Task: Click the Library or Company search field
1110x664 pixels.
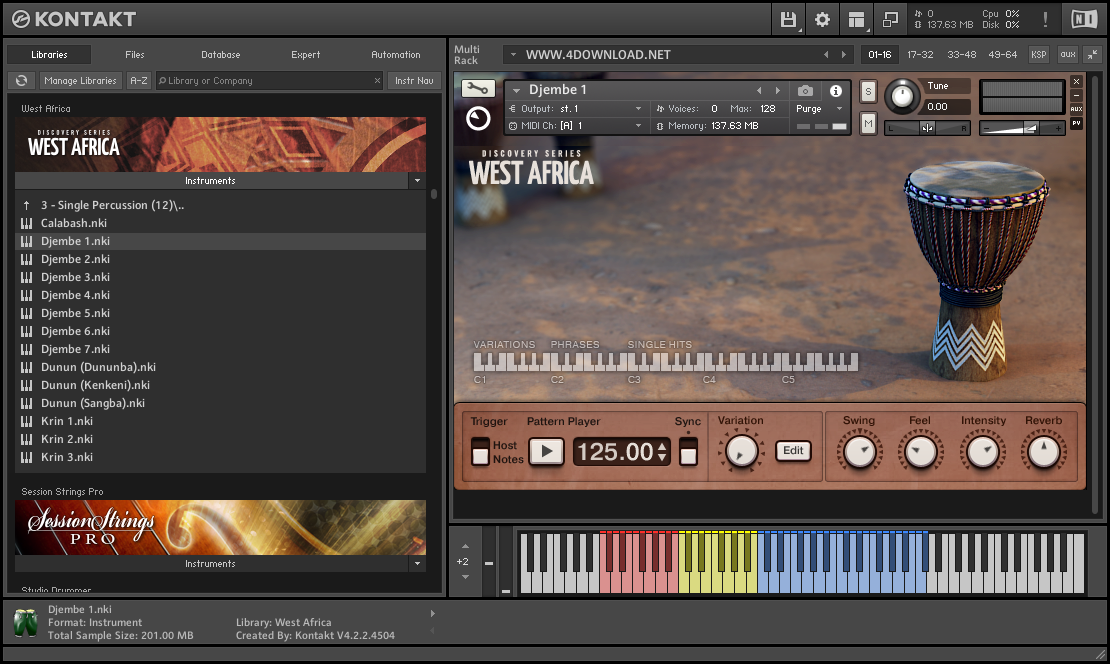Action: (x=269, y=81)
